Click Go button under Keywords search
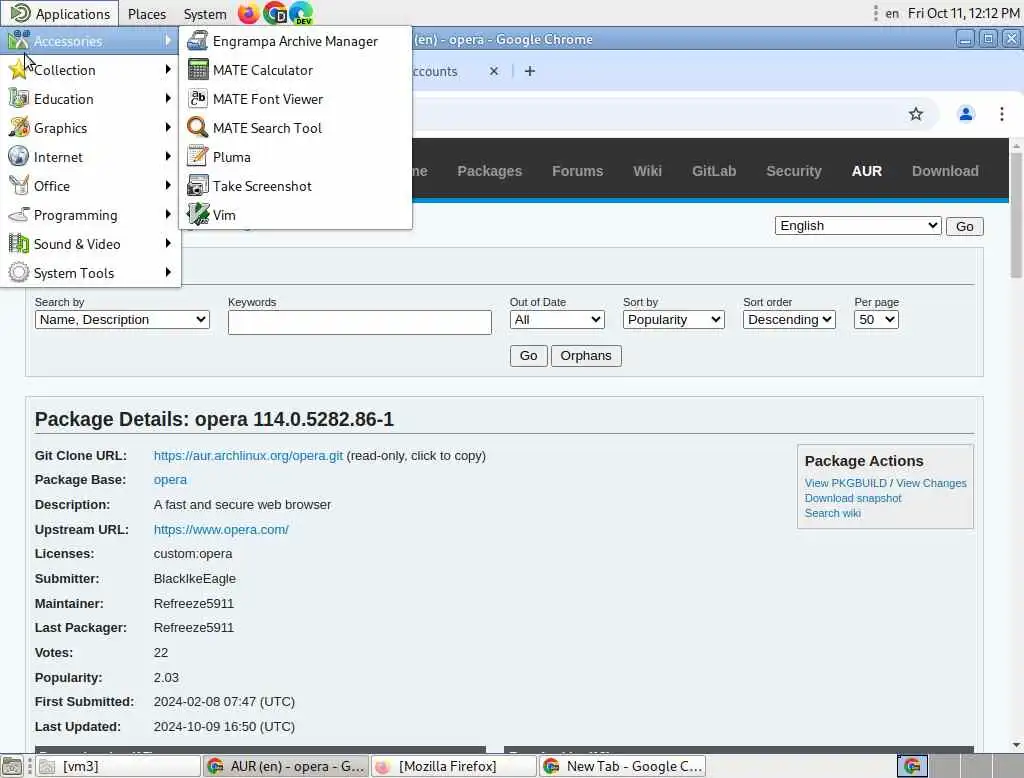This screenshot has width=1024, height=778. point(528,356)
